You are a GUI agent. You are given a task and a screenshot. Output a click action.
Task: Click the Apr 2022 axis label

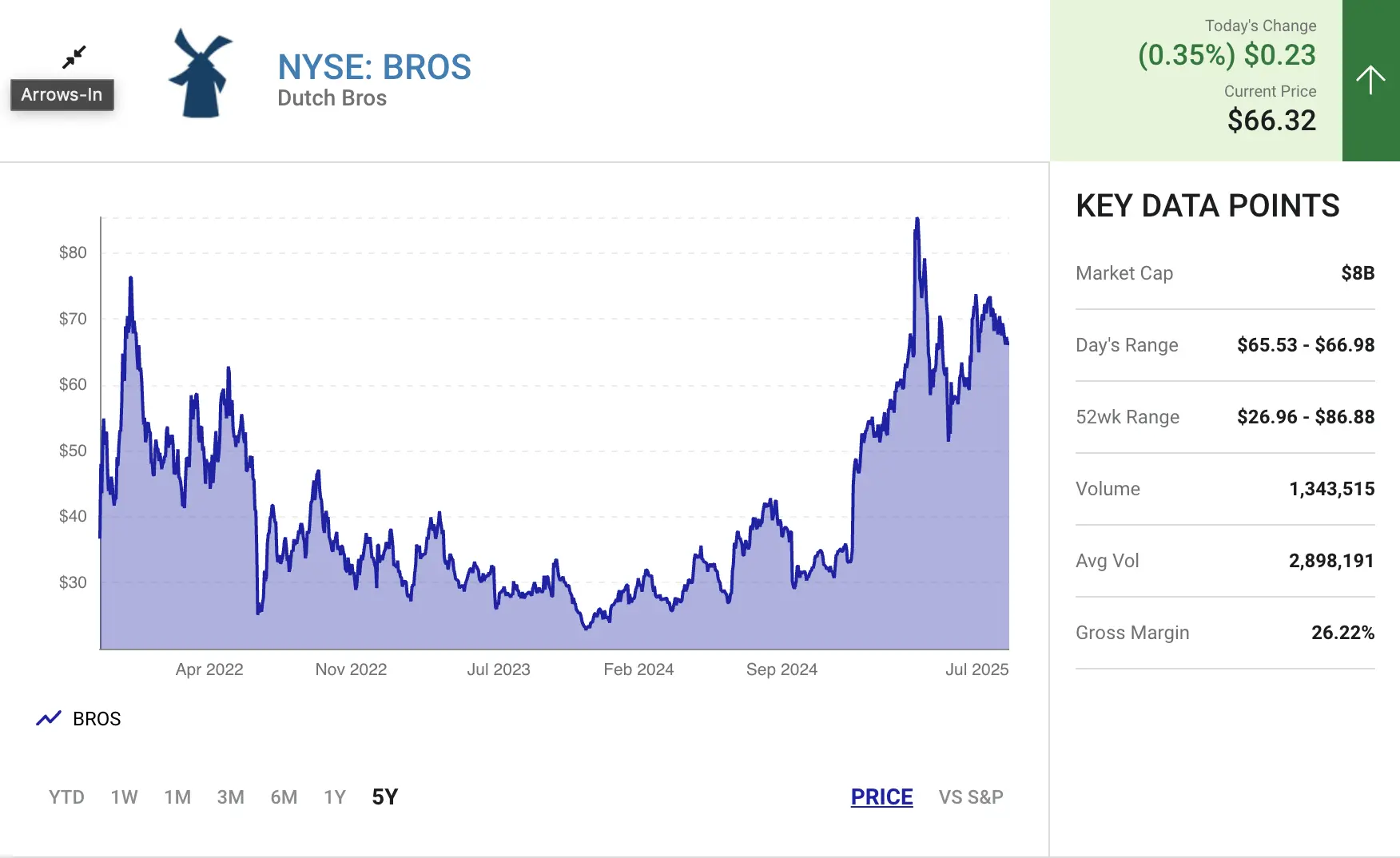pos(209,669)
